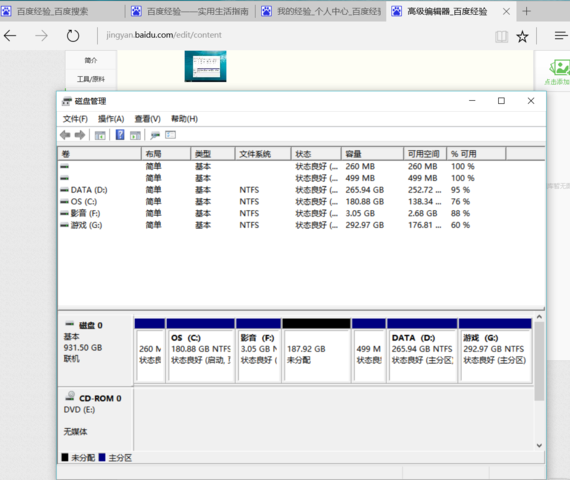This screenshot has height=480, width=570.
Task: Click the disk pane scrollbar down arrow
Action: coord(539,445)
